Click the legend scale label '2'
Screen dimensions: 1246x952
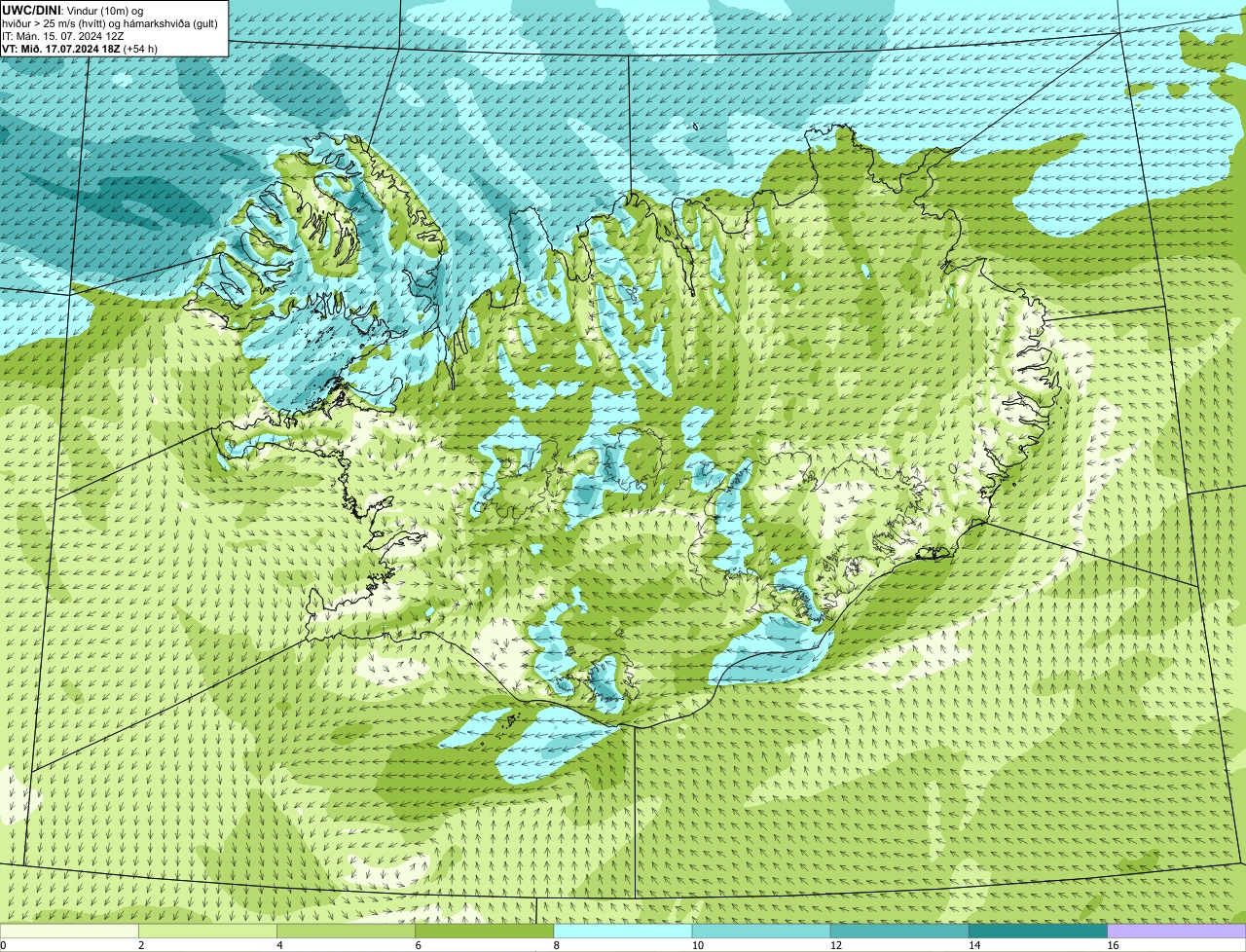[141, 945]
